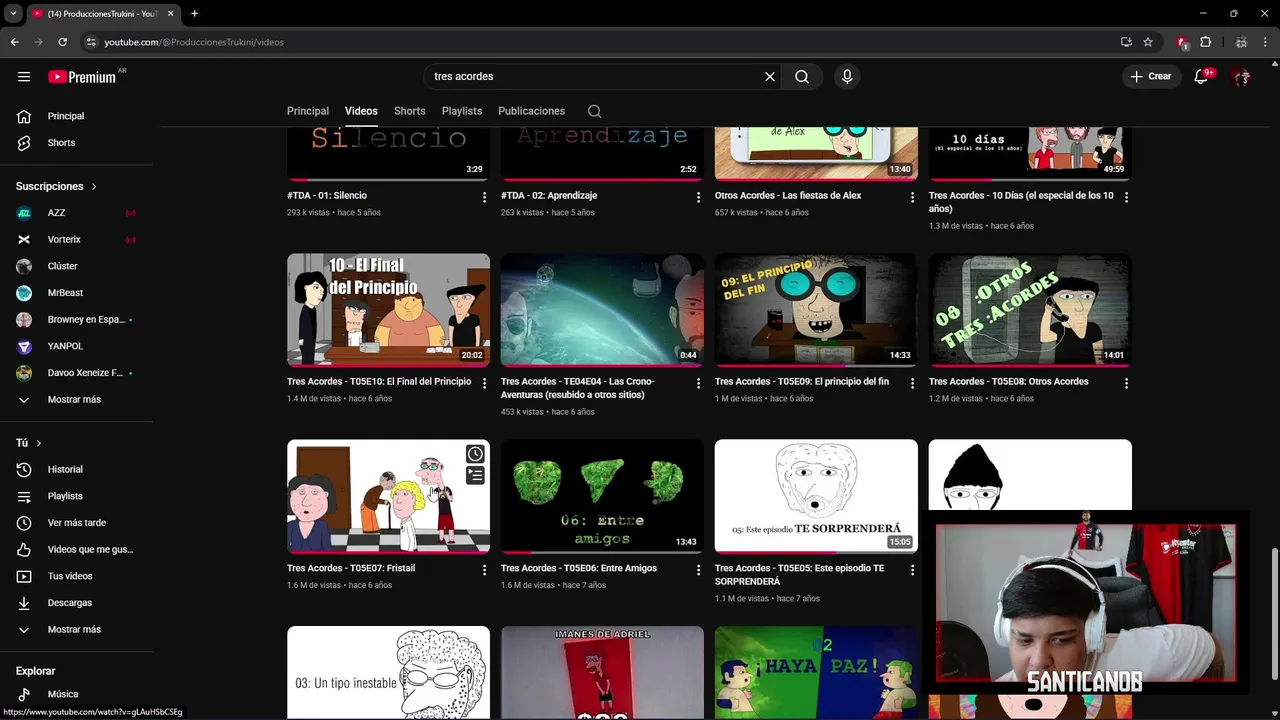Expand Suscripciones section chevron

(94, 186)
